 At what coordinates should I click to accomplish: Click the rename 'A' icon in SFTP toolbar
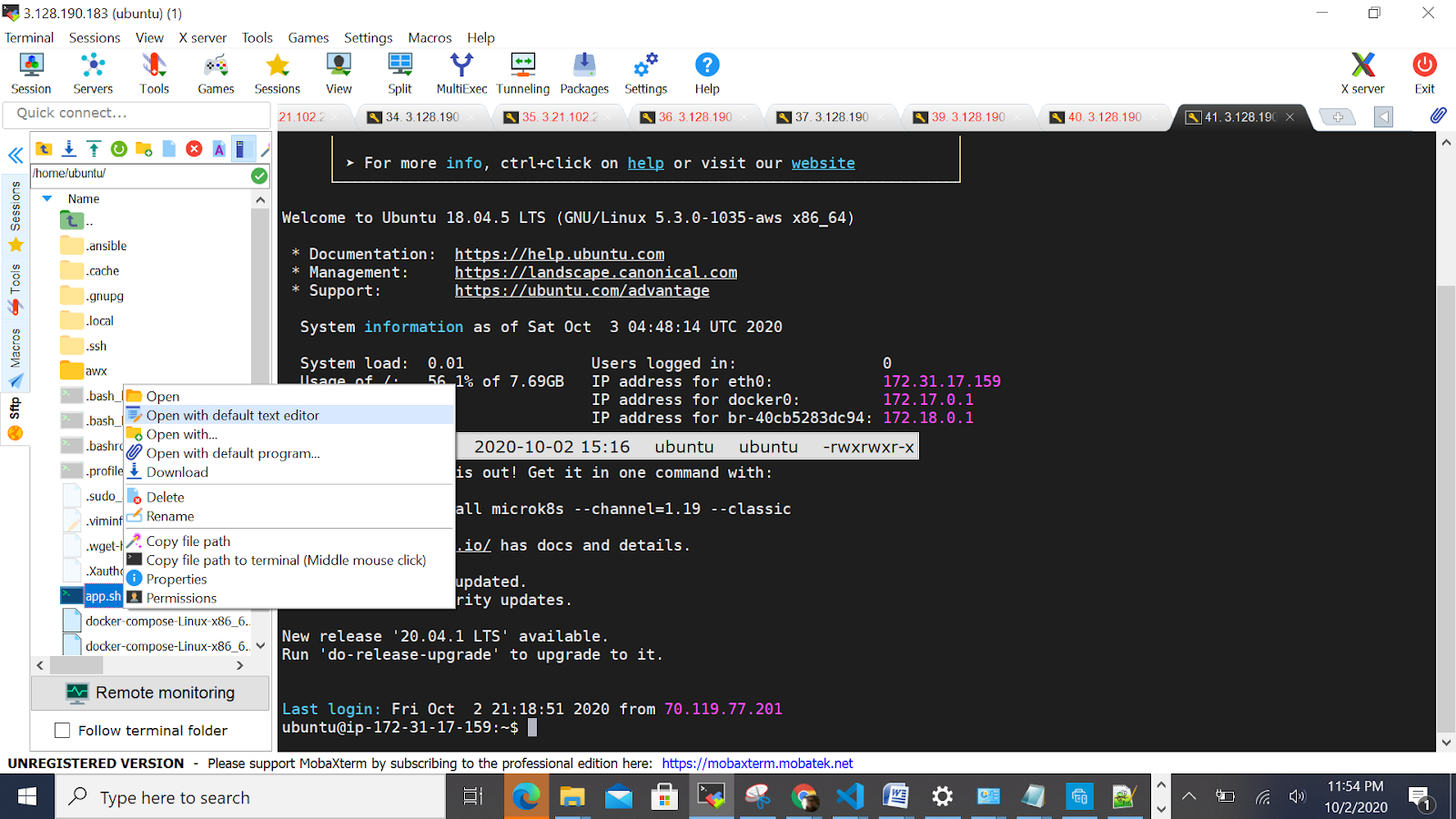click(x=219, y=148)
